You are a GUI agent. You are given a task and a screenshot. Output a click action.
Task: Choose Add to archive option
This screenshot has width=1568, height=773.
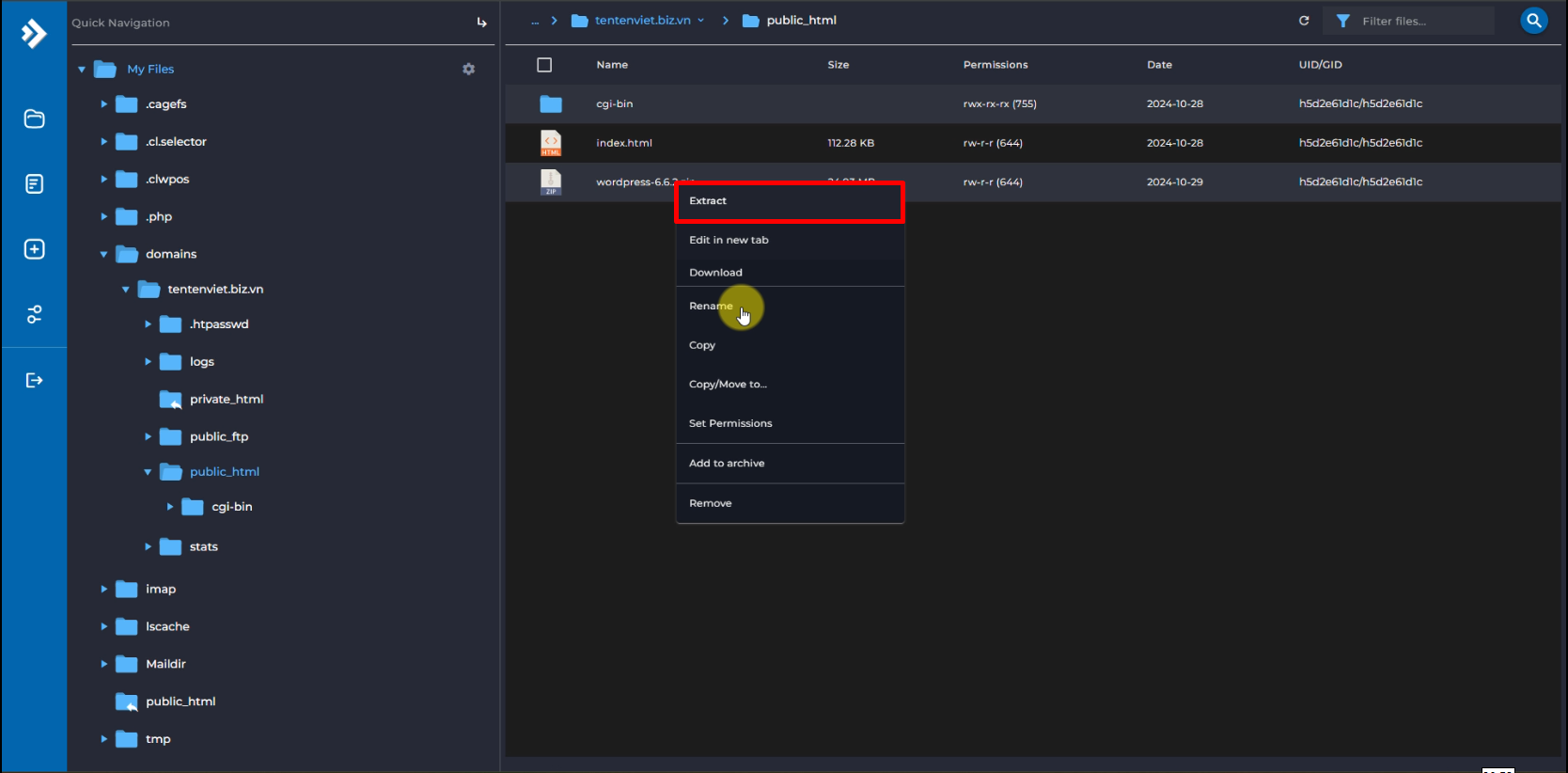pyautogui.click(x=790, y=464)
